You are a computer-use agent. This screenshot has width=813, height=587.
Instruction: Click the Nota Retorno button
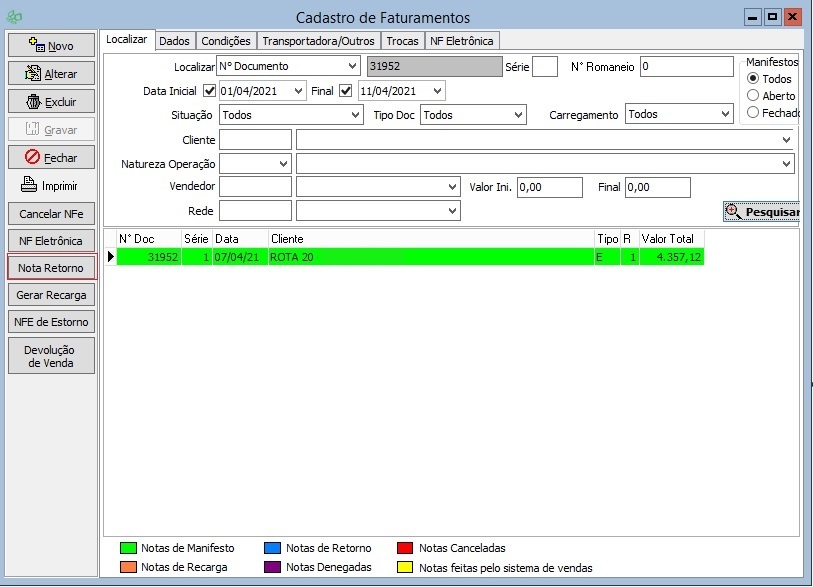pyautogui.click(x=51, y=267)
